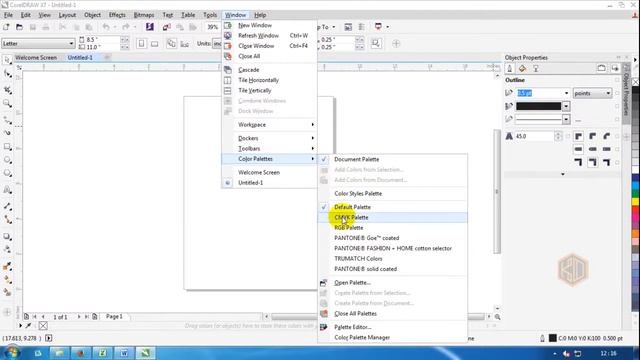Screen dimensions: 640x360
Task: Select the Shape edit tool
Action: (x=7, y=74)
